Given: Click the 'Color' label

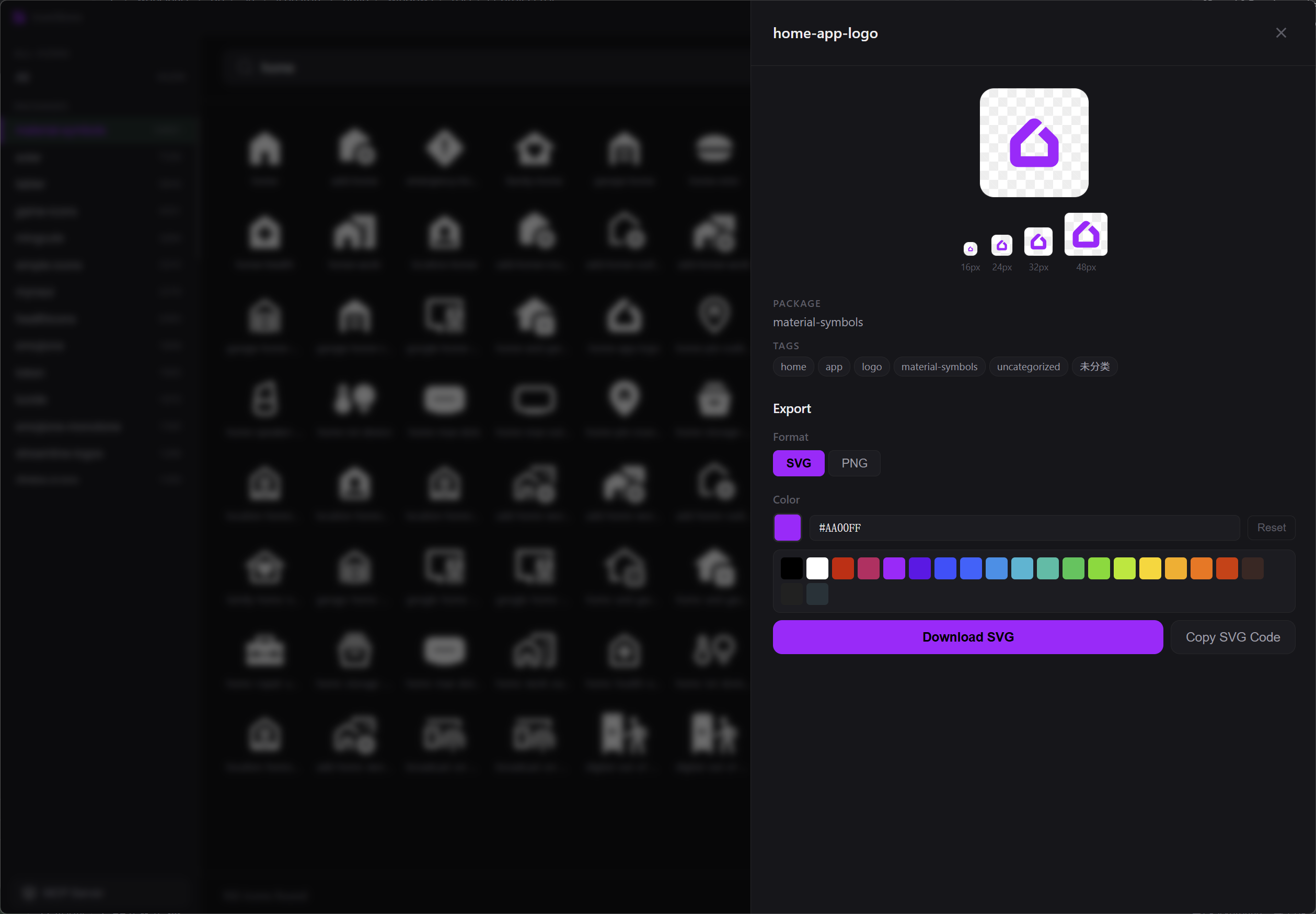Looking at the screenshot, I should click(786, 499).
